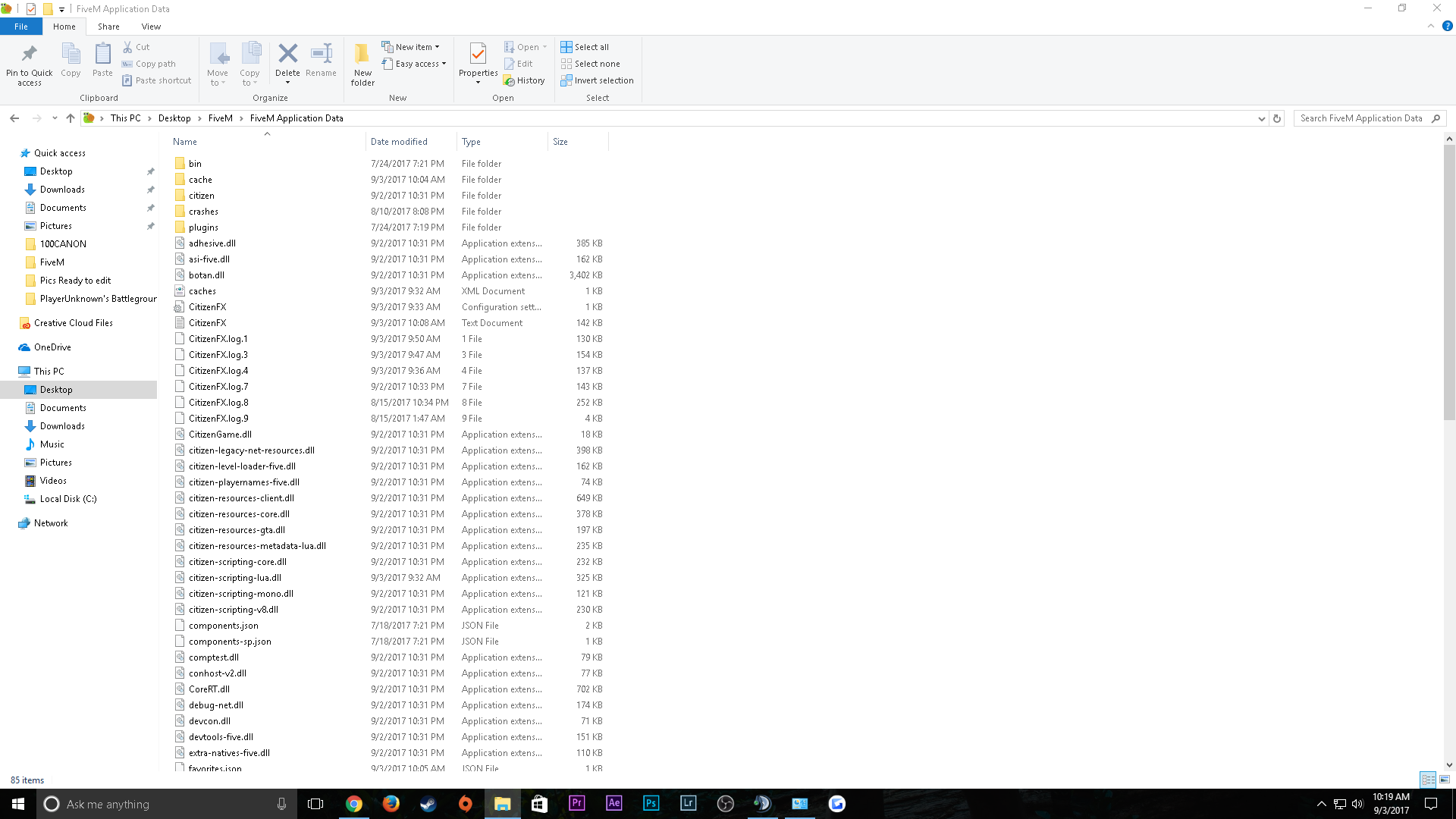Click Search FiveM Application Data field
Image resolution: width=1456 pixels, height=819 pixels.
(1361, 118)
